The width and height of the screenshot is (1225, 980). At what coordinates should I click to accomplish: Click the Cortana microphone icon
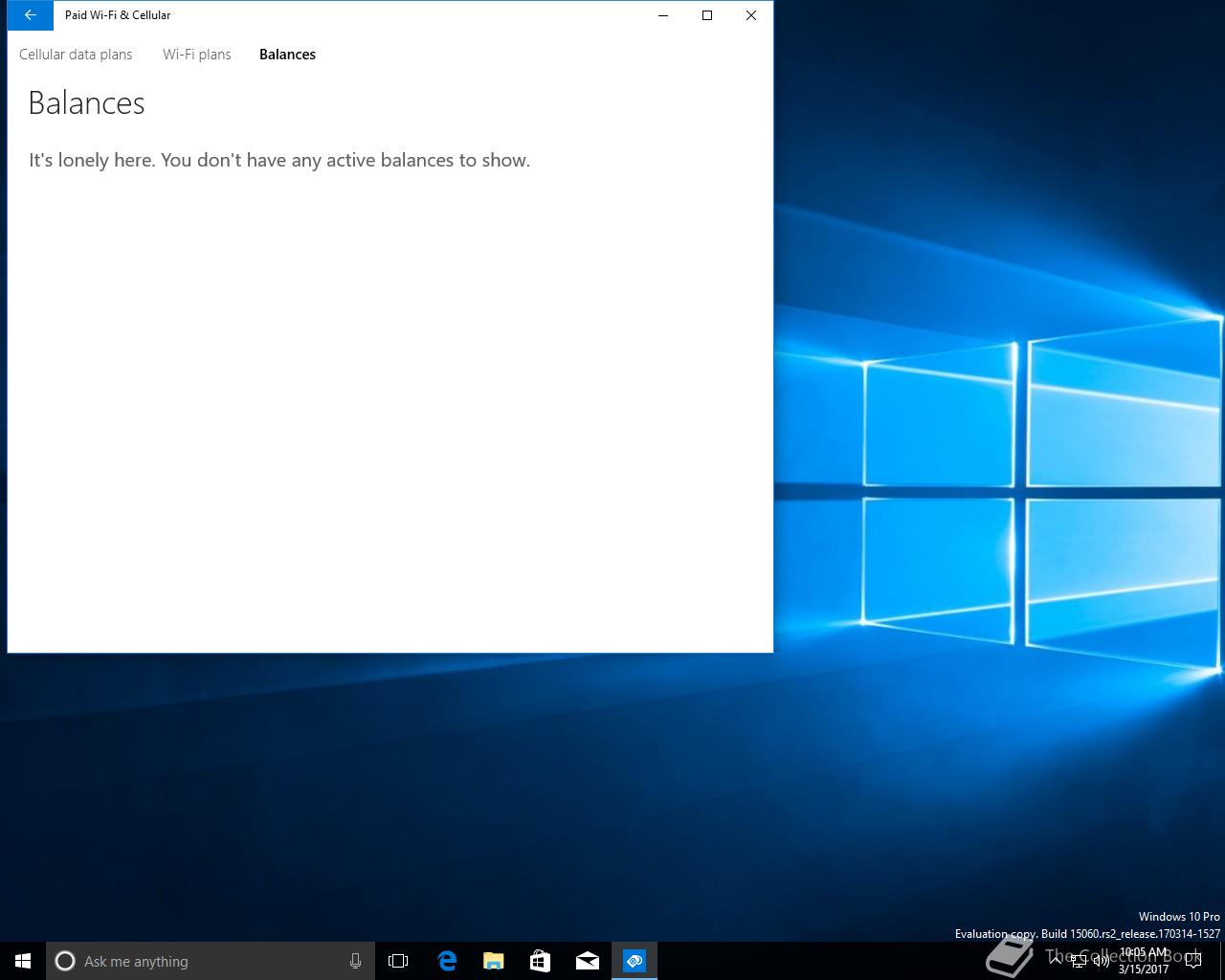click(355, 961)
